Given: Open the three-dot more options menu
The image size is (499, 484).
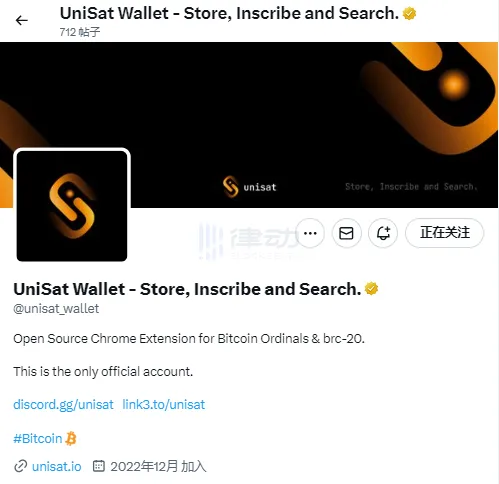Looking at the screenshot, I should (x=310, y=233).
